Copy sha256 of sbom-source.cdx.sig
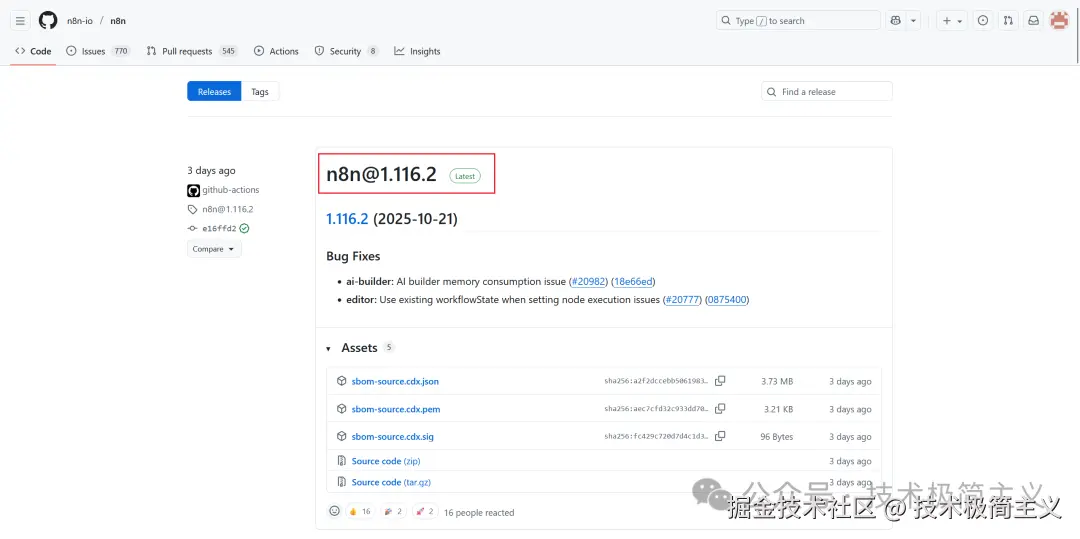The width and height of the screenshot is (1080, 539). click(720, 436)
